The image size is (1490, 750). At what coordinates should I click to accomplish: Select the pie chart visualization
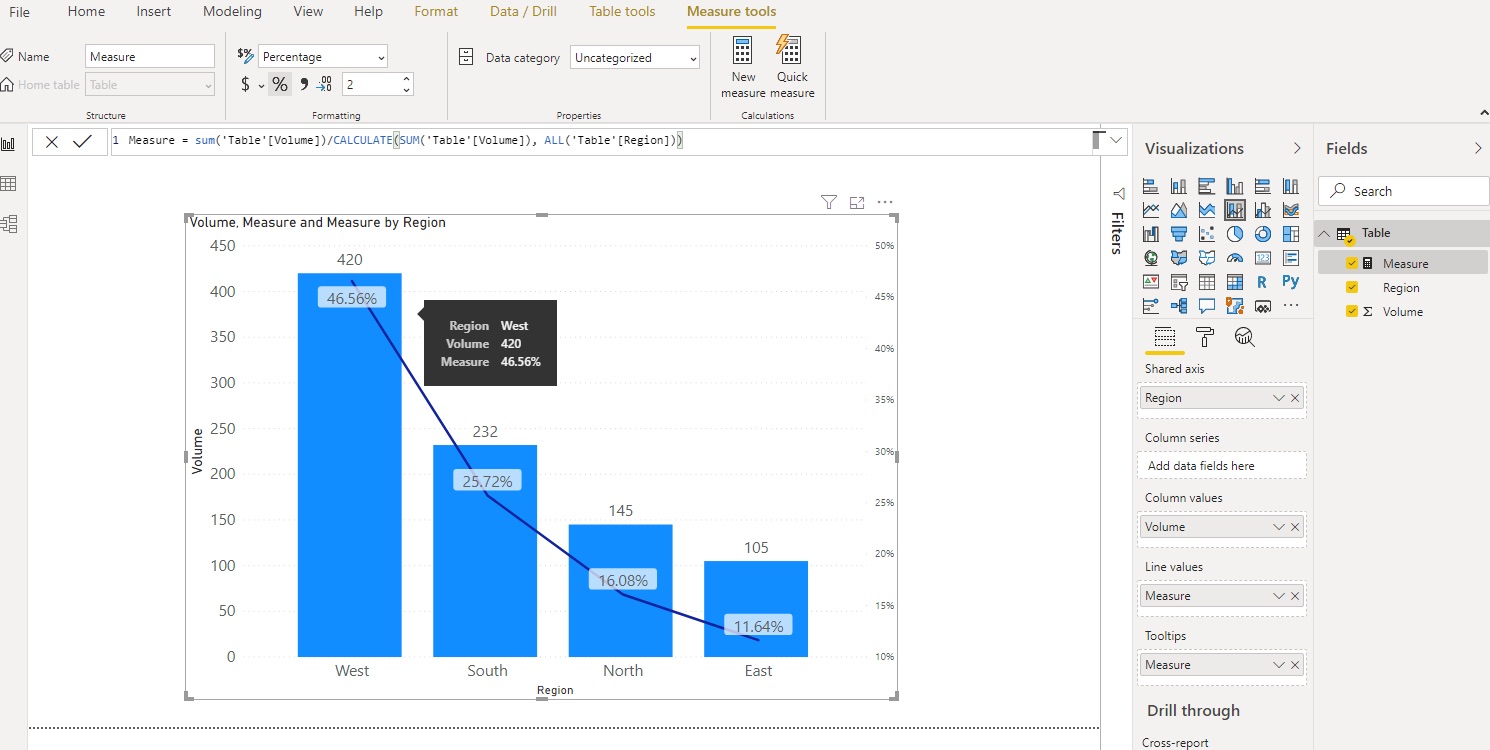coord(1235,234)
